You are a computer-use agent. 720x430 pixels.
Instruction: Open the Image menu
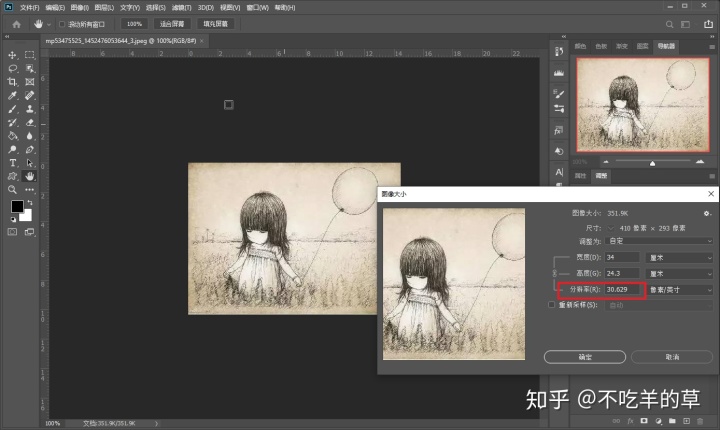[x=79, y=7]
